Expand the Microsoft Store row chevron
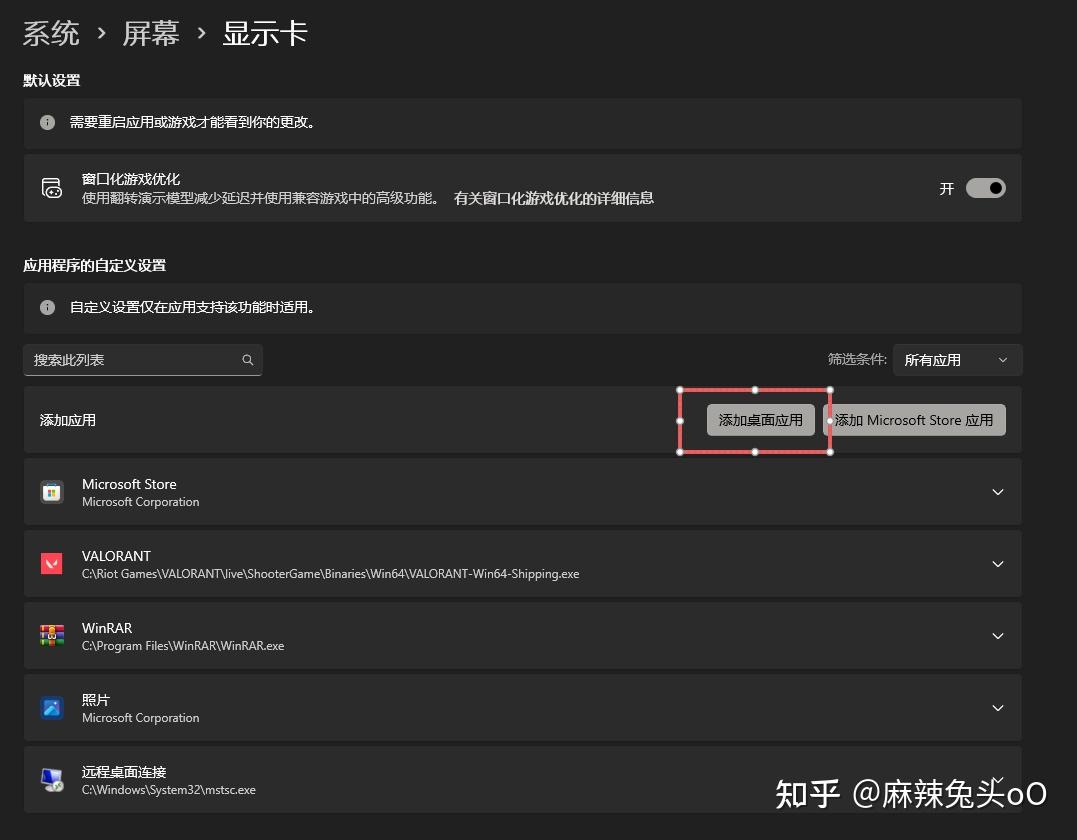 click(x=998, y=492)
